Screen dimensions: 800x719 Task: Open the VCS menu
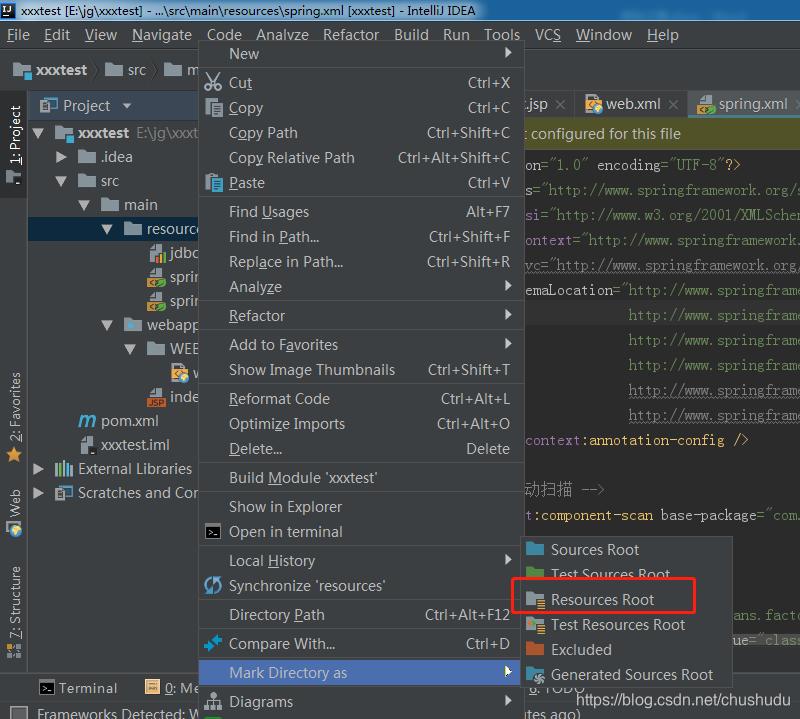click(547, 35)
